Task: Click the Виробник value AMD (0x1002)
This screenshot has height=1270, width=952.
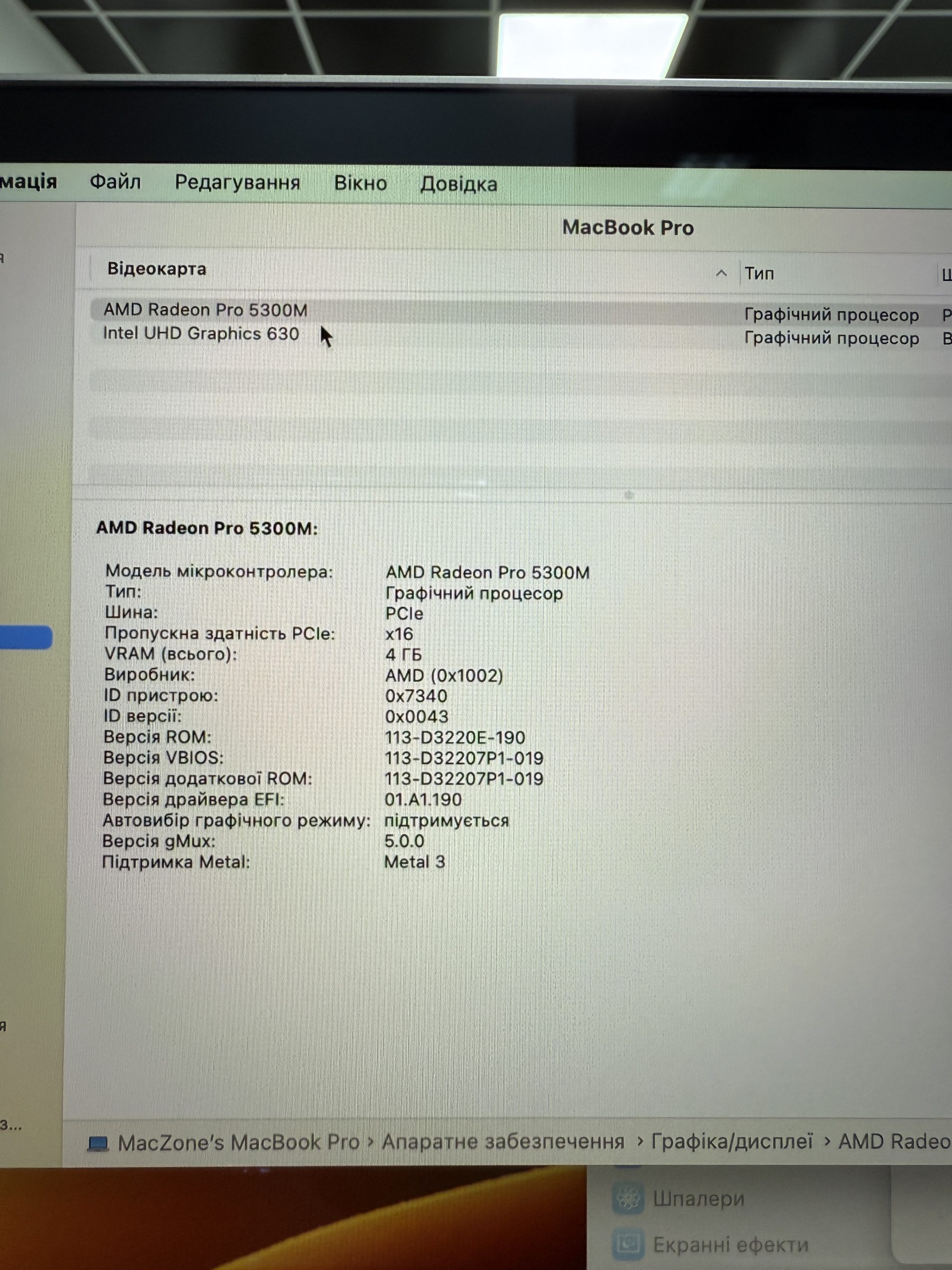Action: 444,675
